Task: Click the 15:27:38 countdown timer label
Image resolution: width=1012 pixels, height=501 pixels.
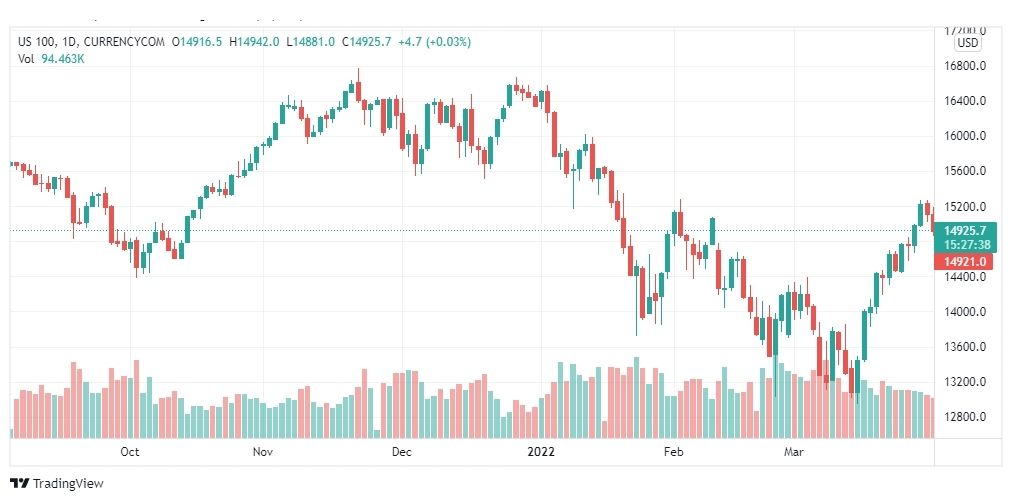Action: point(965,245)
